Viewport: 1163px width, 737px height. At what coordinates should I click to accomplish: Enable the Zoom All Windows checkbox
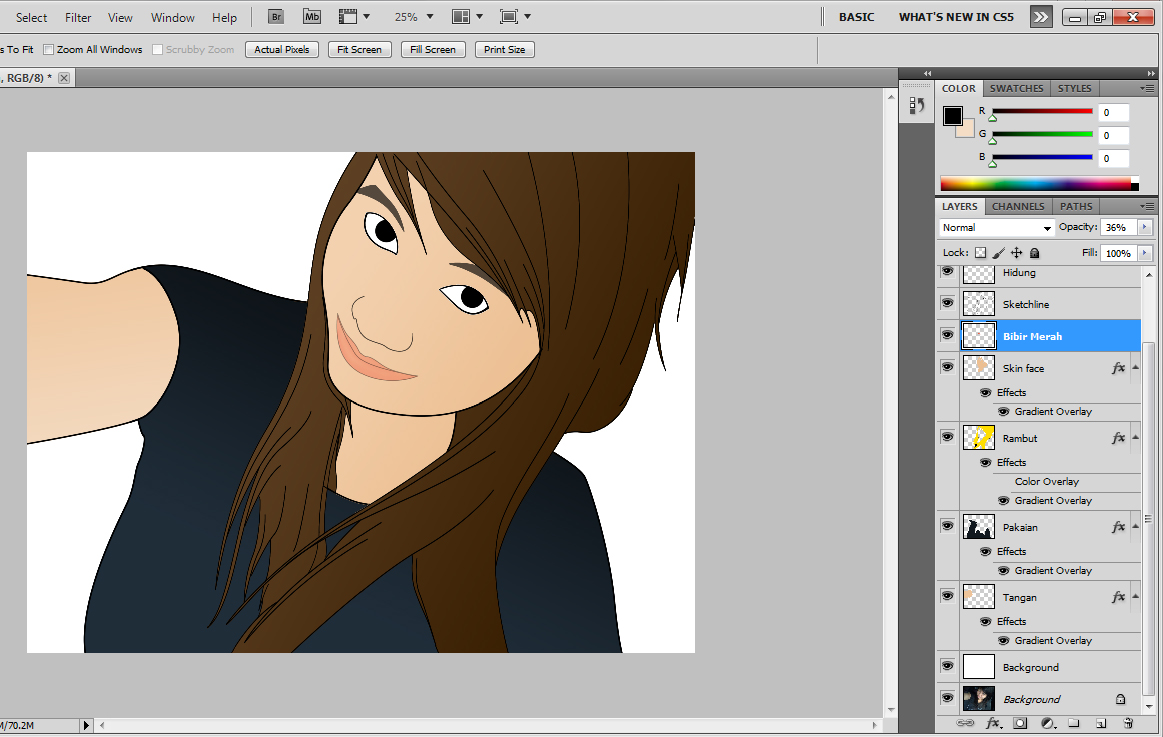pyautogui.click(x=48, y=49)
